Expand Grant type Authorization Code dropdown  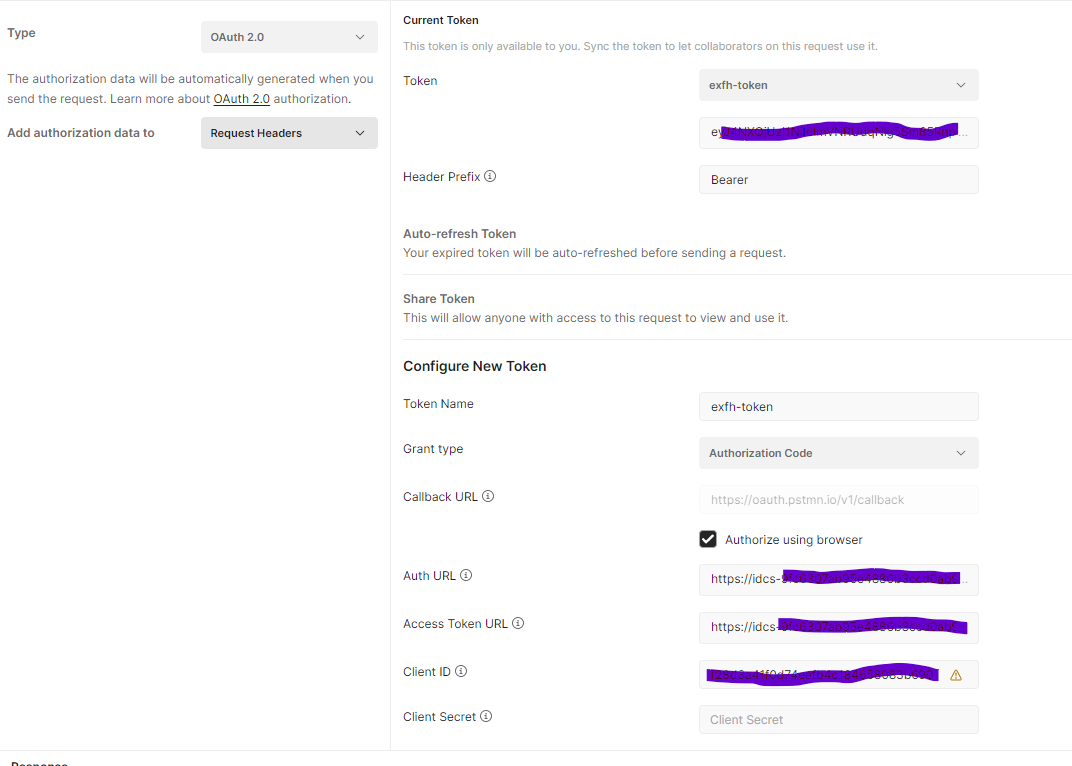pos(838,453)
